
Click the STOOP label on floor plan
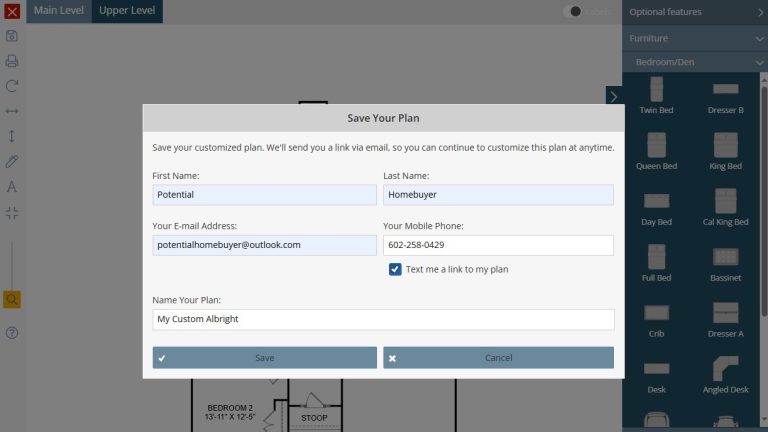click(x=314, y=418)
